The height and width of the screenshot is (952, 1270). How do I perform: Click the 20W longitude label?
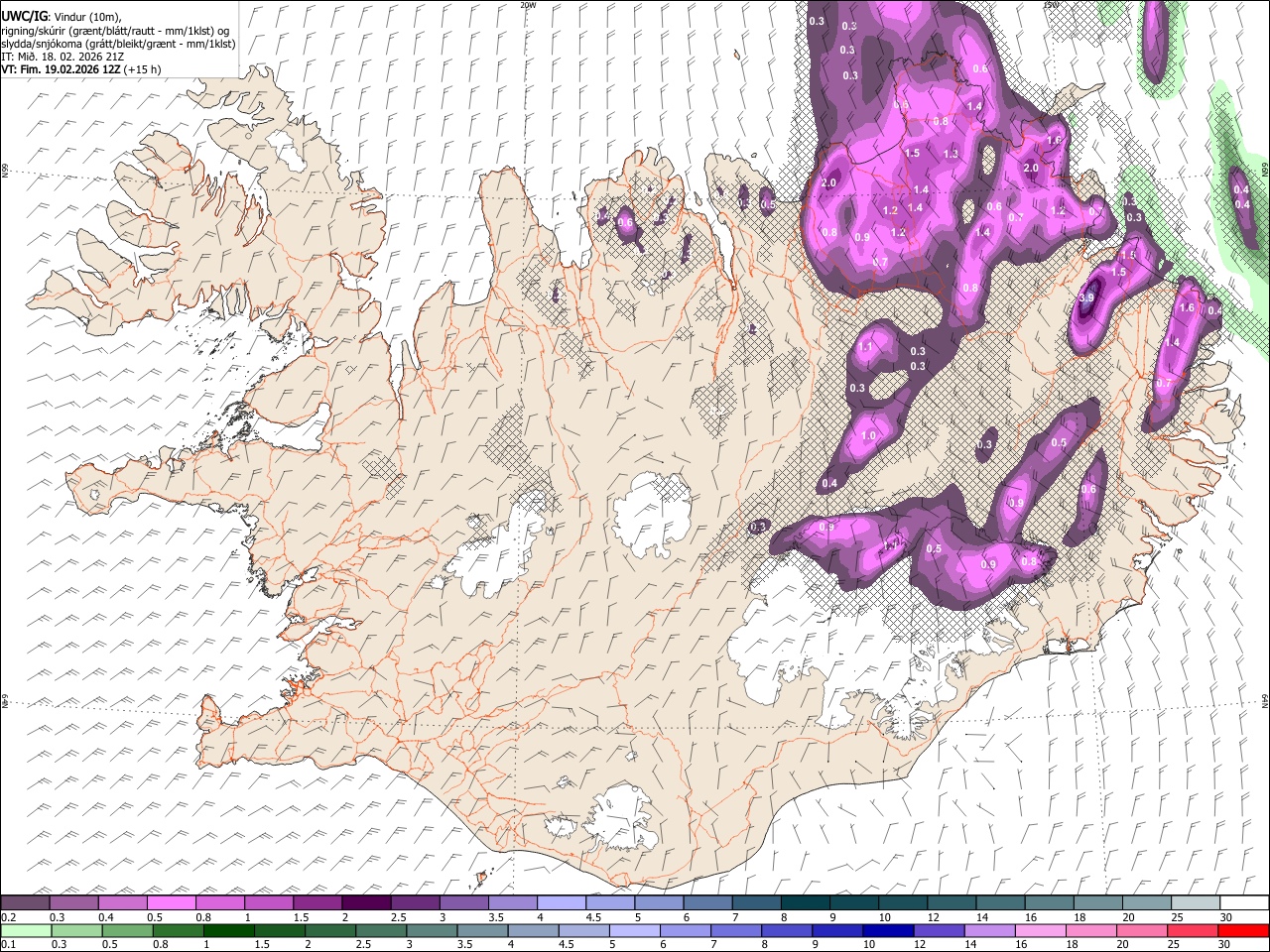point(528,5)
